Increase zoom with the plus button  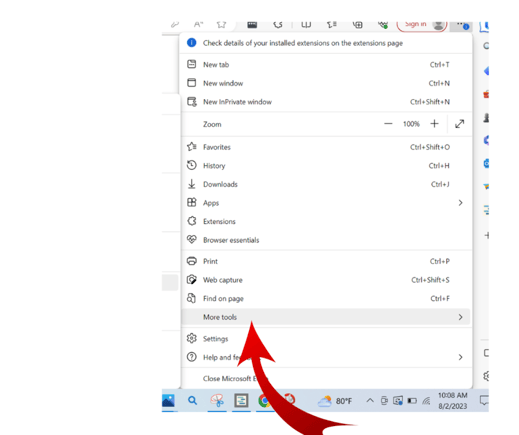(x=434, y=124)
